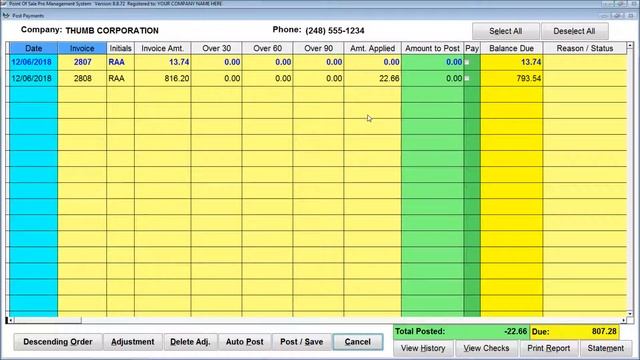Open the Adjustment dialog
640x360 pixels.
tap(133, 342)
